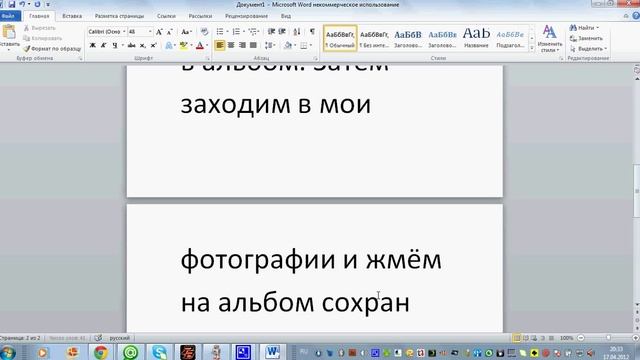This screenshot has width=640, height=360.
Task: Toggle italic К formatting
Action: (x=104, y=45)
